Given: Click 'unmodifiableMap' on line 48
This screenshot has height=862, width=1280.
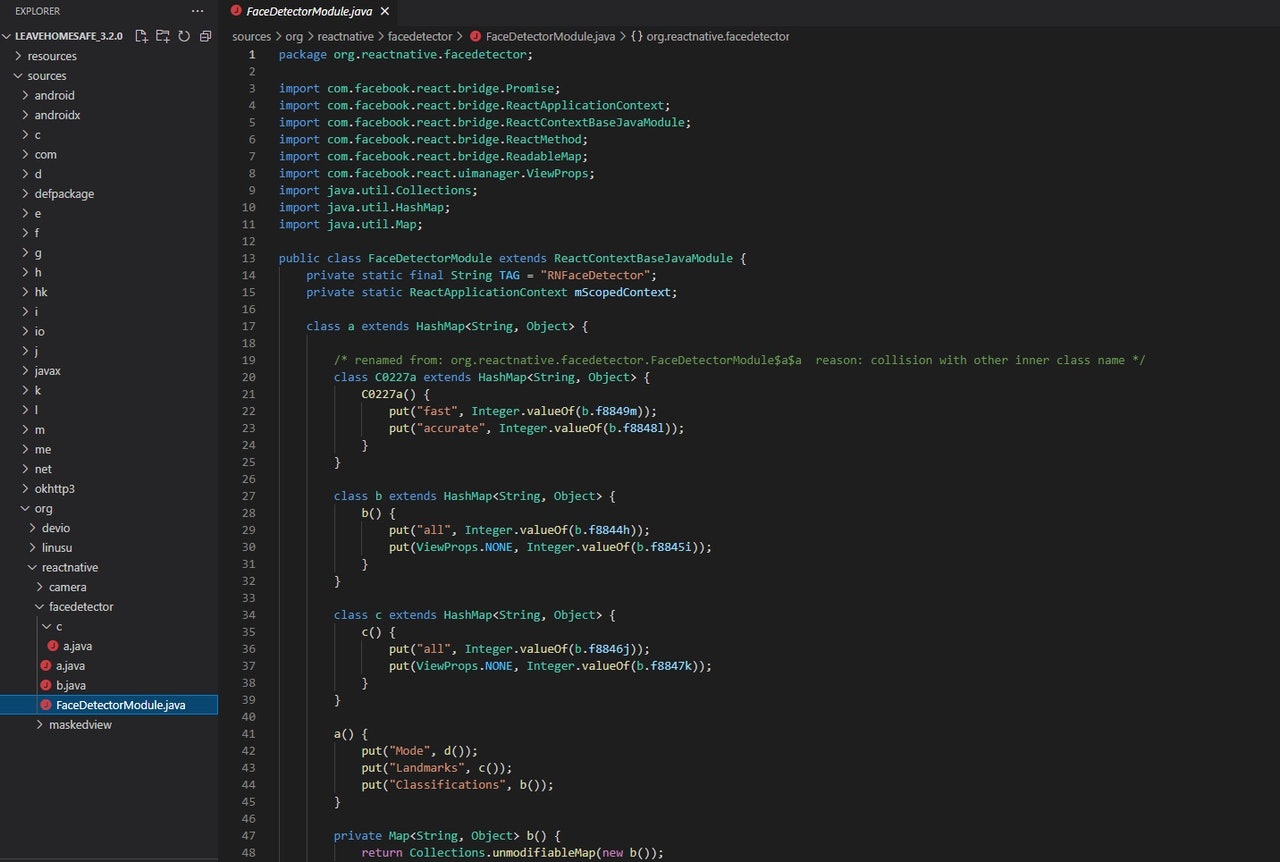Looking at the screenshot, I should (543, 853).
